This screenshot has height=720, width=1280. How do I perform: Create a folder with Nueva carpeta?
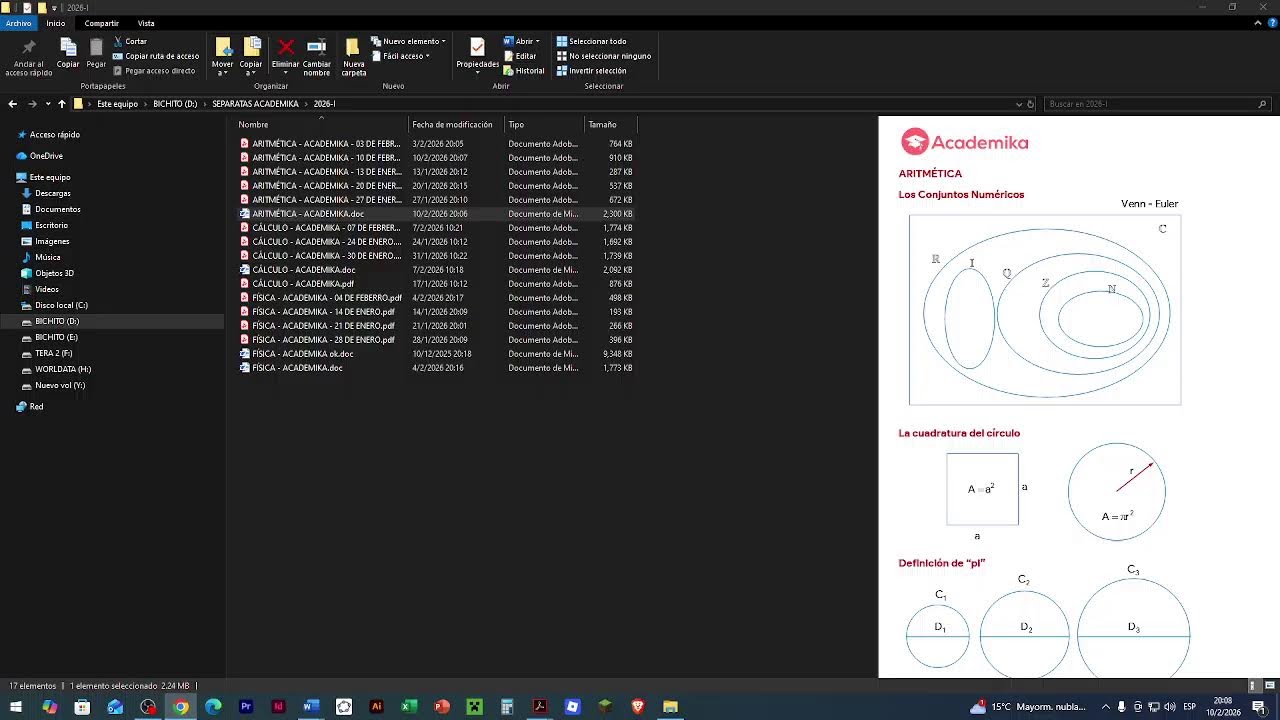[353, 56]
